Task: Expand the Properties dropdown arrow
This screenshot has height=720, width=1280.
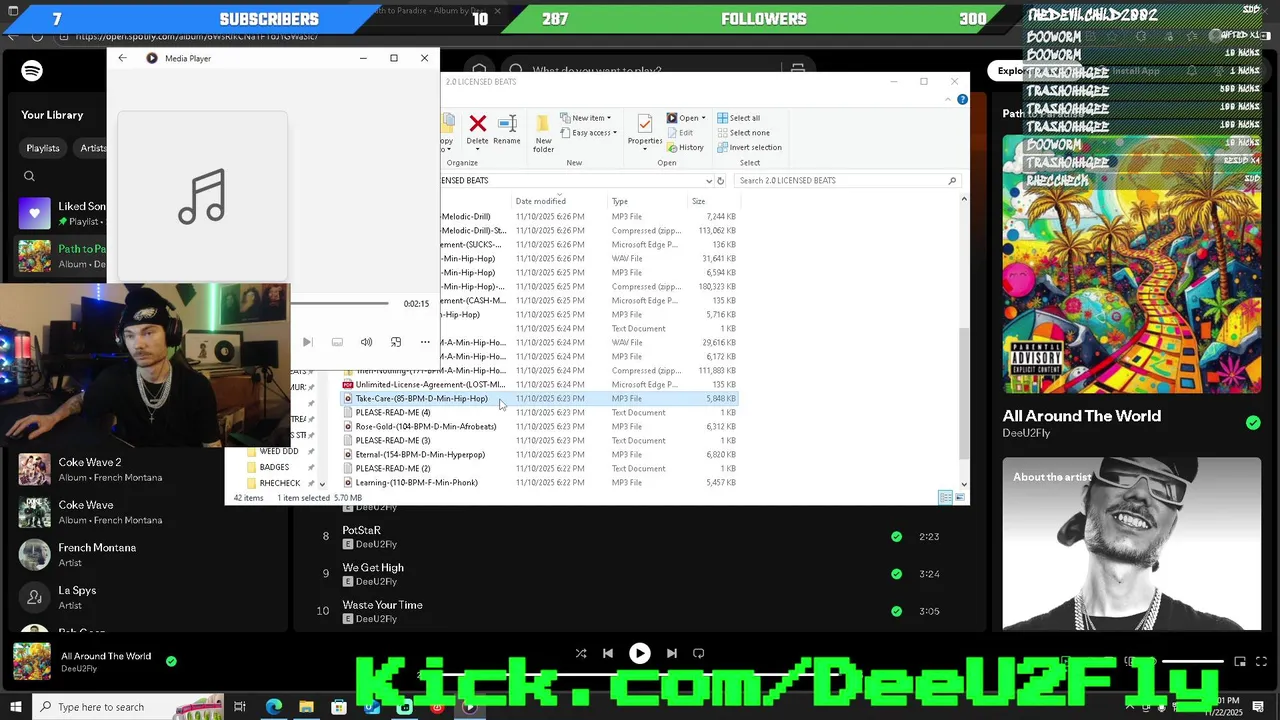Action: click(645, 149)
